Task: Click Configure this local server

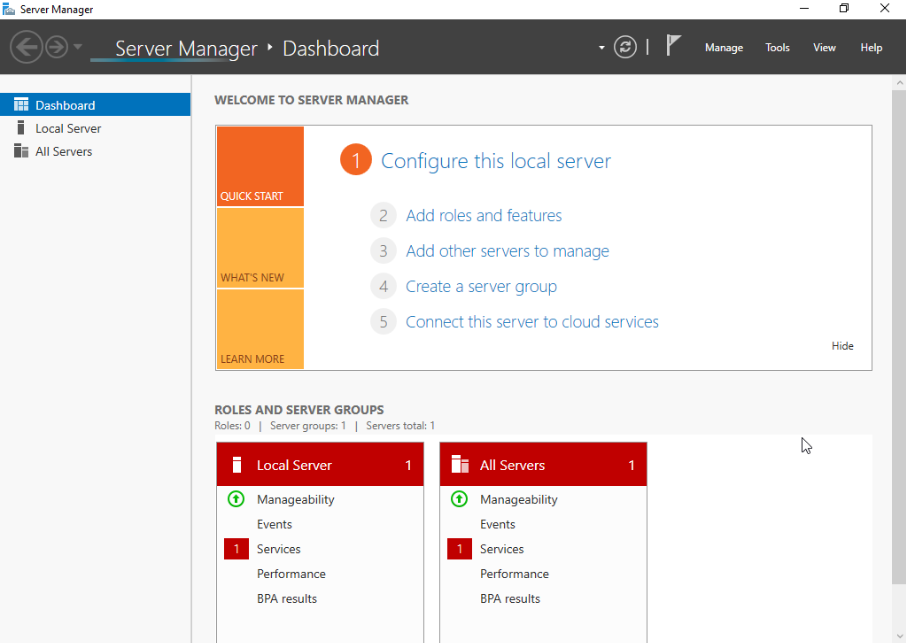Action: click(x=495, y=161)
